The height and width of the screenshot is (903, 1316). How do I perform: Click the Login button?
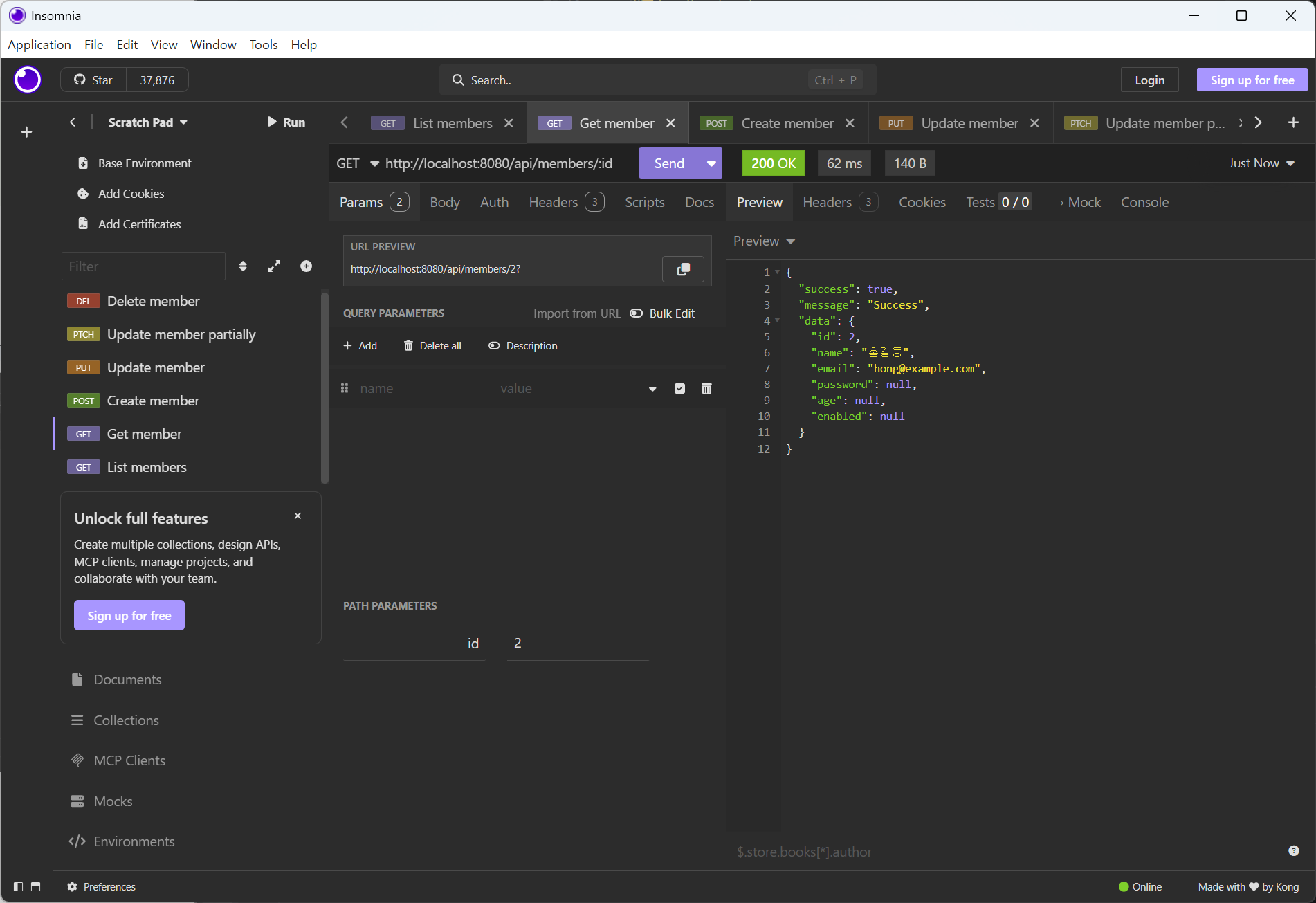pos(1149,80)
